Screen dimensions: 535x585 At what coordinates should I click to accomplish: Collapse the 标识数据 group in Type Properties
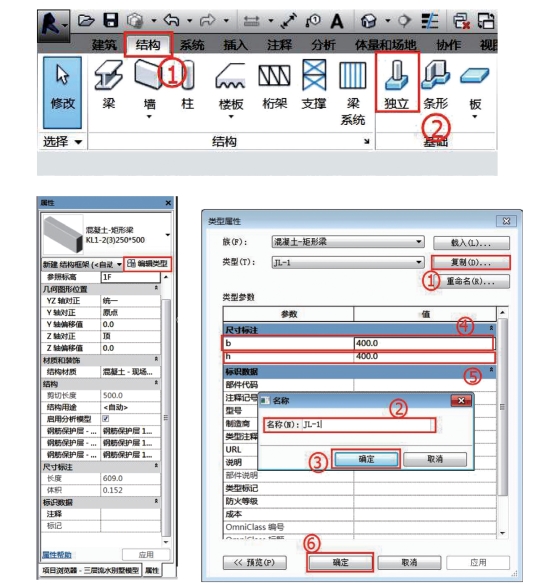491,370
